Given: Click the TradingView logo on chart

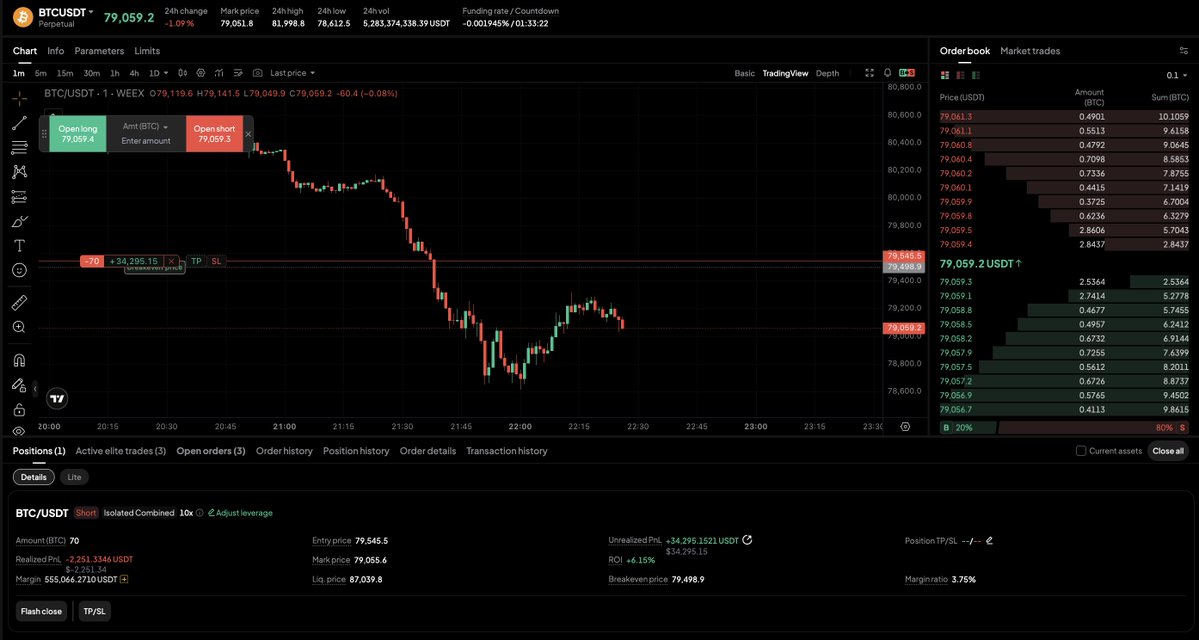Looking at the screenshot, I should (x=57, y=398).
